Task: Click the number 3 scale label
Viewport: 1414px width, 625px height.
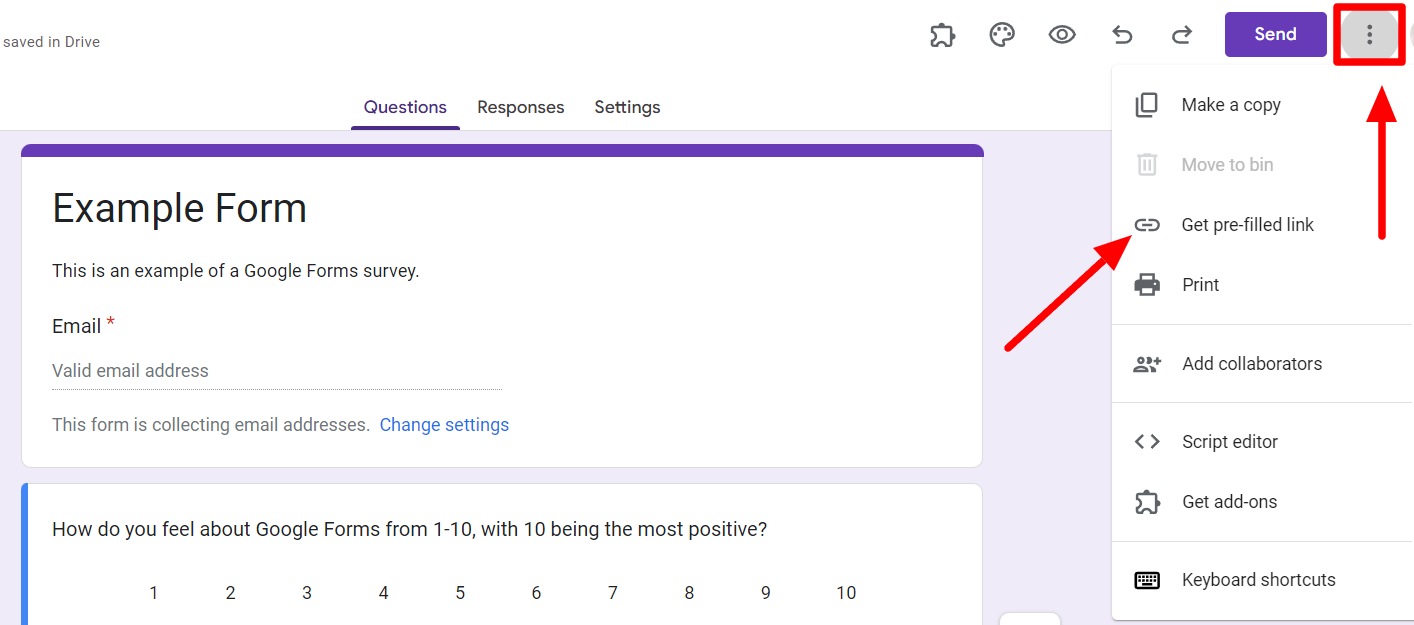Action: (307, 593)
